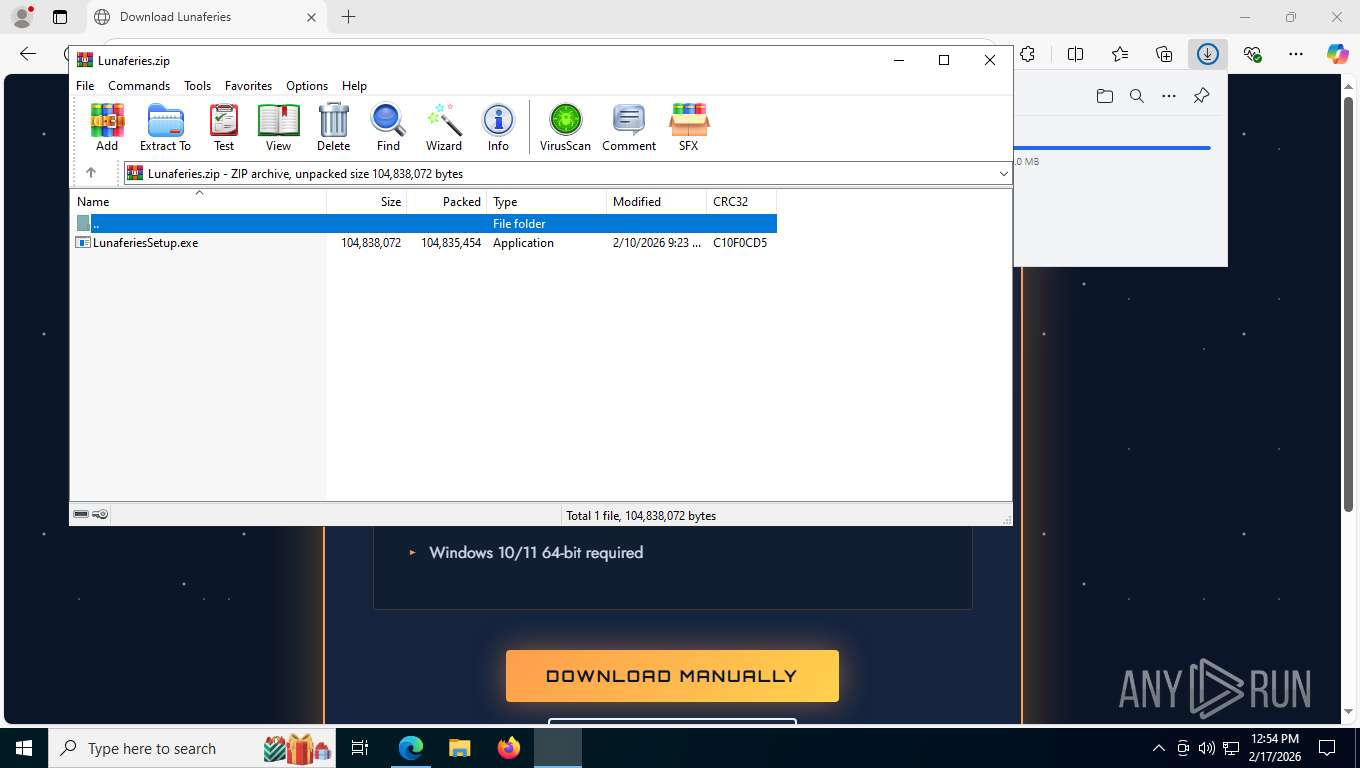Screen dimensions: 1360x768
Task: Open Copilot icon in browser
Action: tap(1338, 54)
